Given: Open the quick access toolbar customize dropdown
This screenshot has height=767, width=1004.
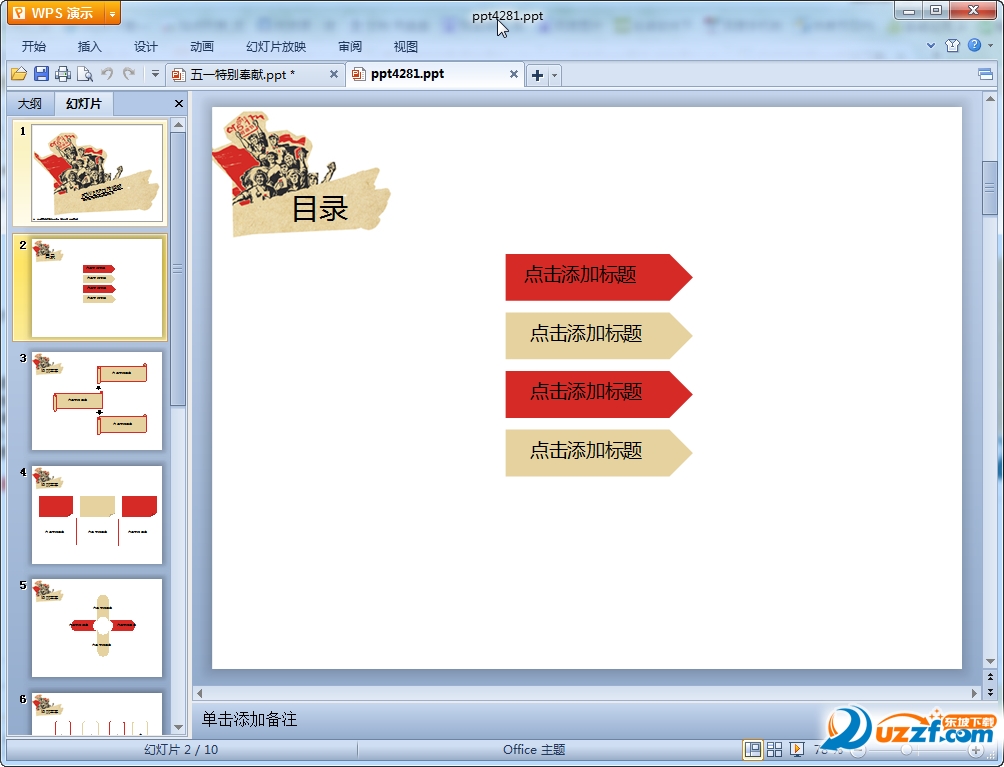Looking at the screenshot, I should 155,74.
